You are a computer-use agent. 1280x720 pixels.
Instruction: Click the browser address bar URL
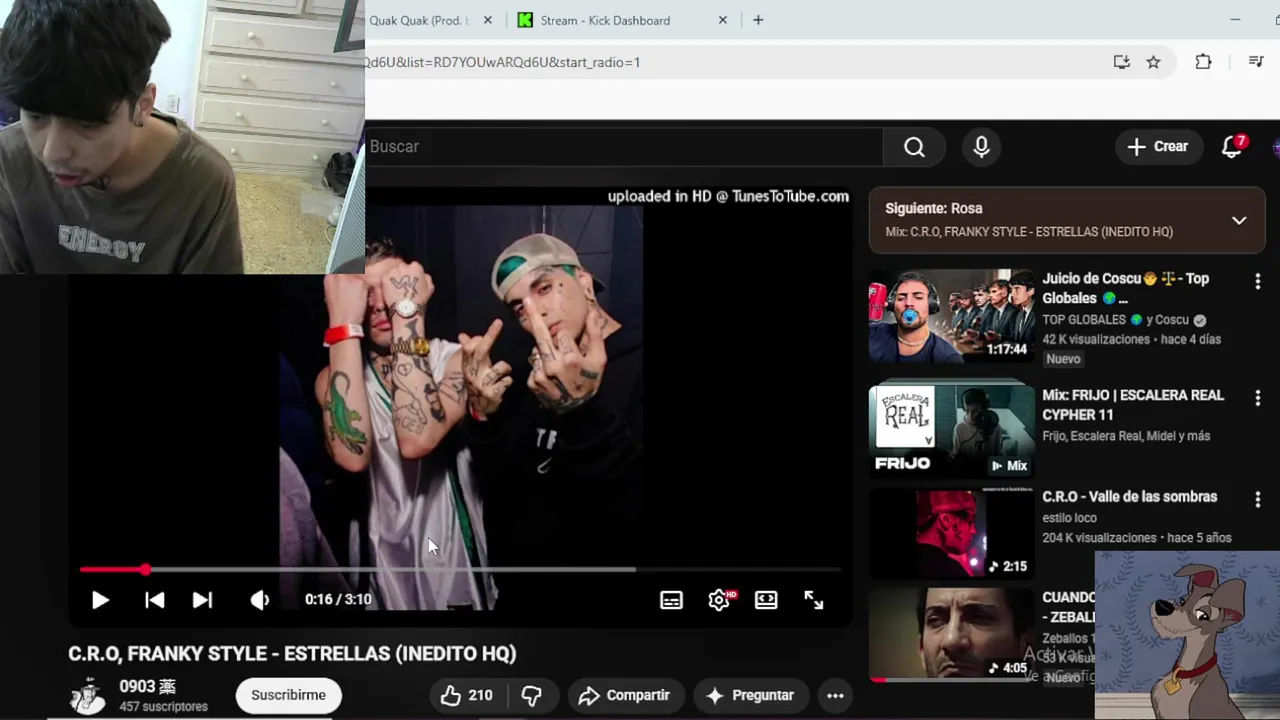coord(502,62)
